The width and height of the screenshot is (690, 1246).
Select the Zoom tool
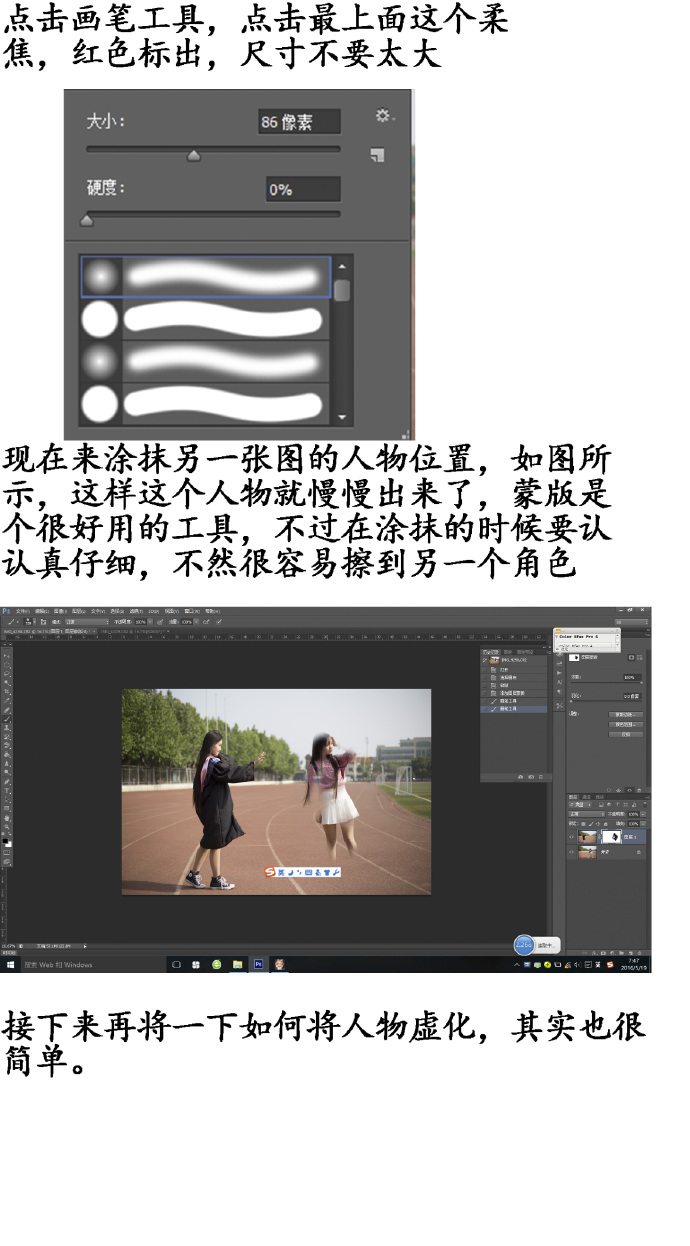(7, 826)
